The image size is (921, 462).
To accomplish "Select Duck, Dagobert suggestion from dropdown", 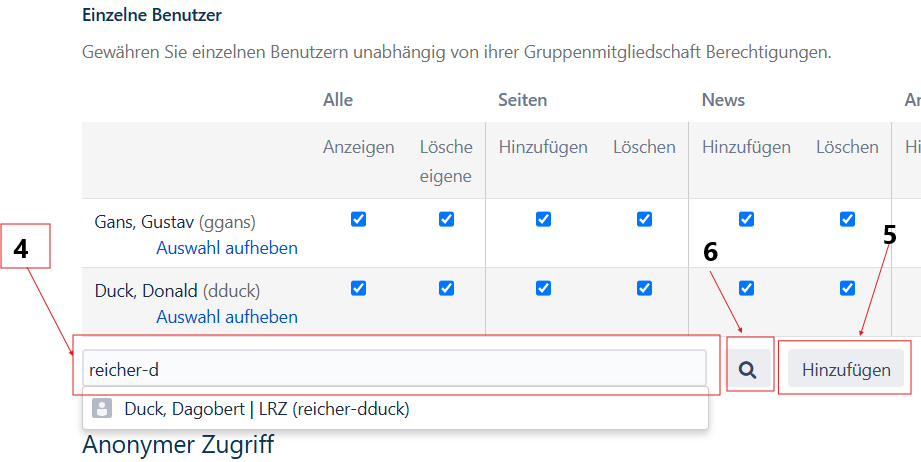I will coord(267,409).
